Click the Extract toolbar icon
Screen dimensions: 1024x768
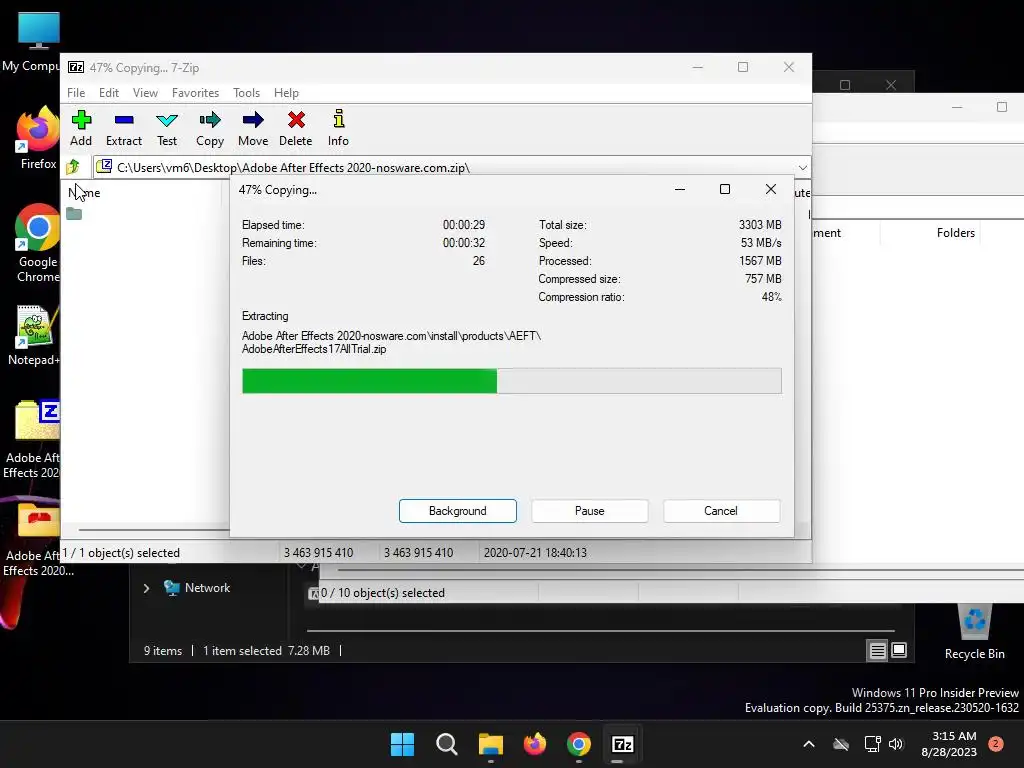tap(124, 128)
